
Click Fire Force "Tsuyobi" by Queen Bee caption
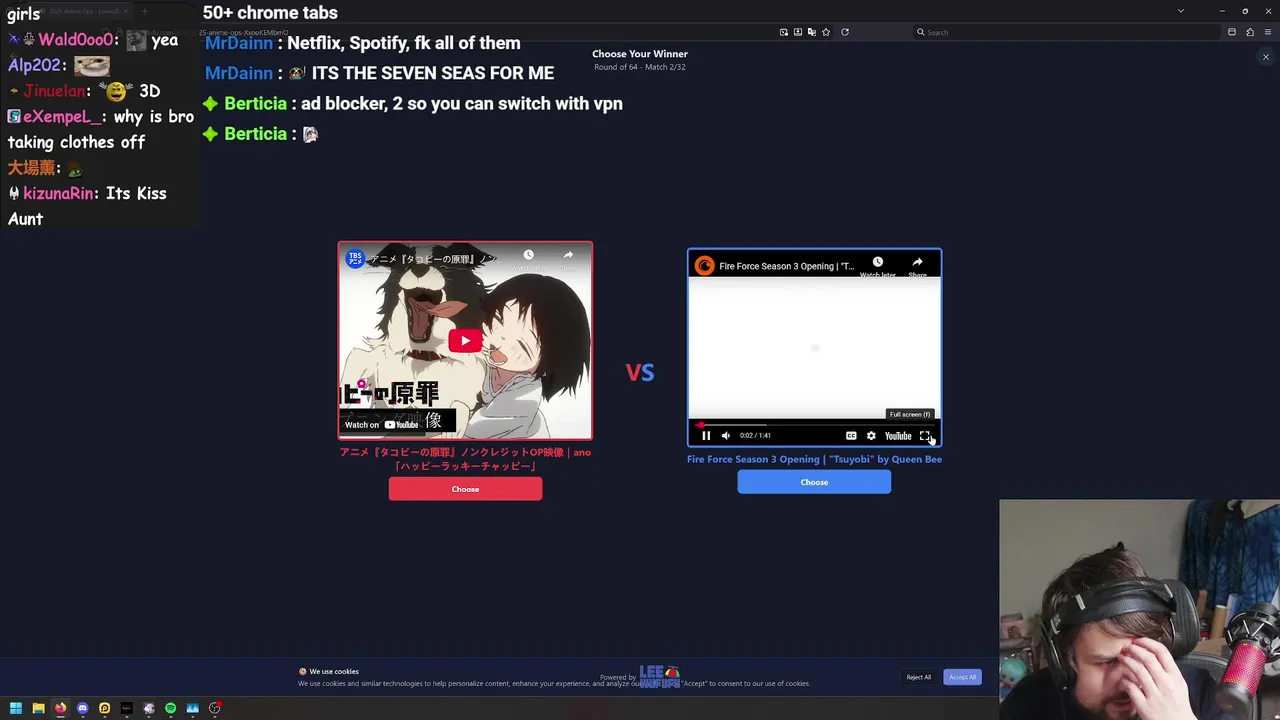(814, 459)
